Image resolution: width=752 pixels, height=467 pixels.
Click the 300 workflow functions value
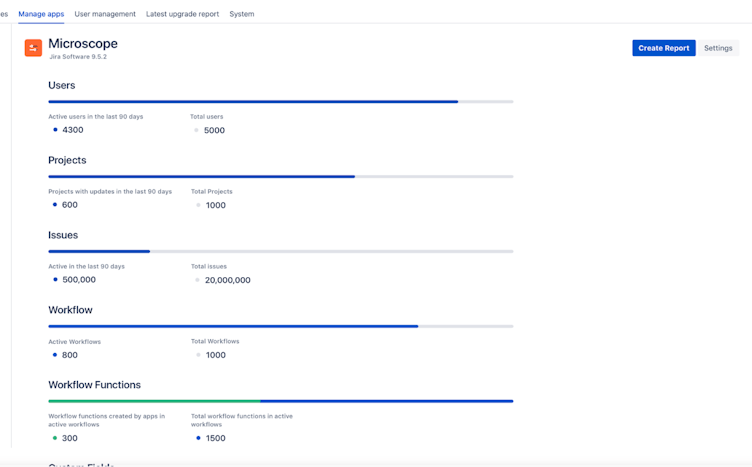pos(70,438)
